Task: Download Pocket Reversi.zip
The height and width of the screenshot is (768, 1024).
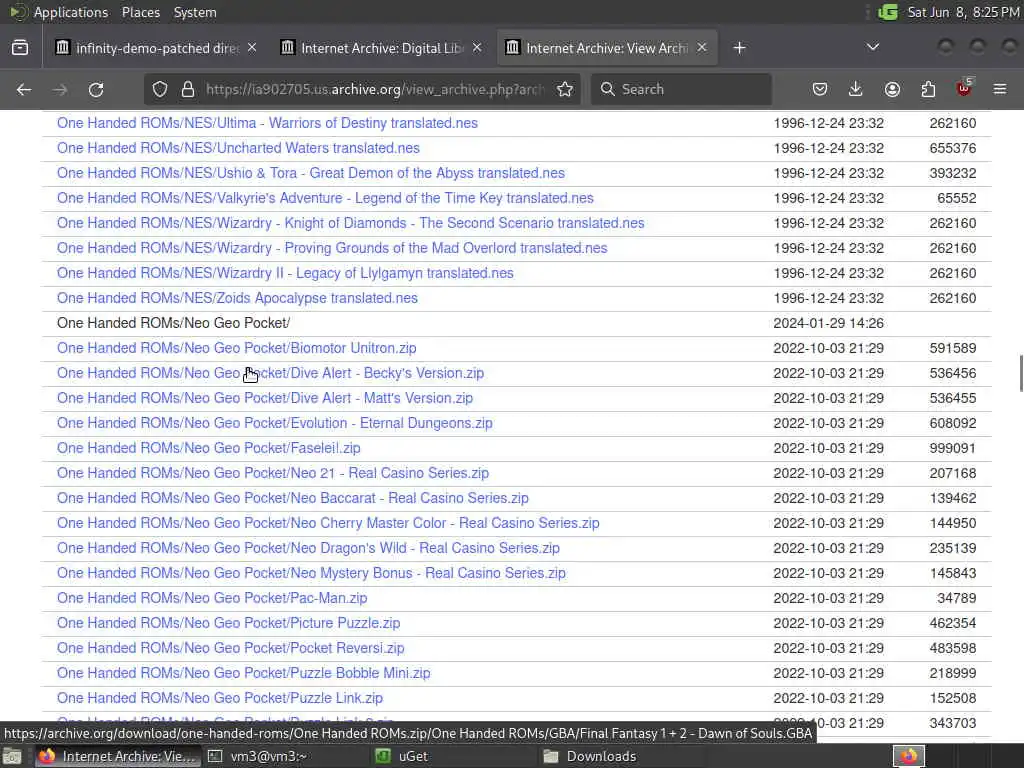Action: 231,648
